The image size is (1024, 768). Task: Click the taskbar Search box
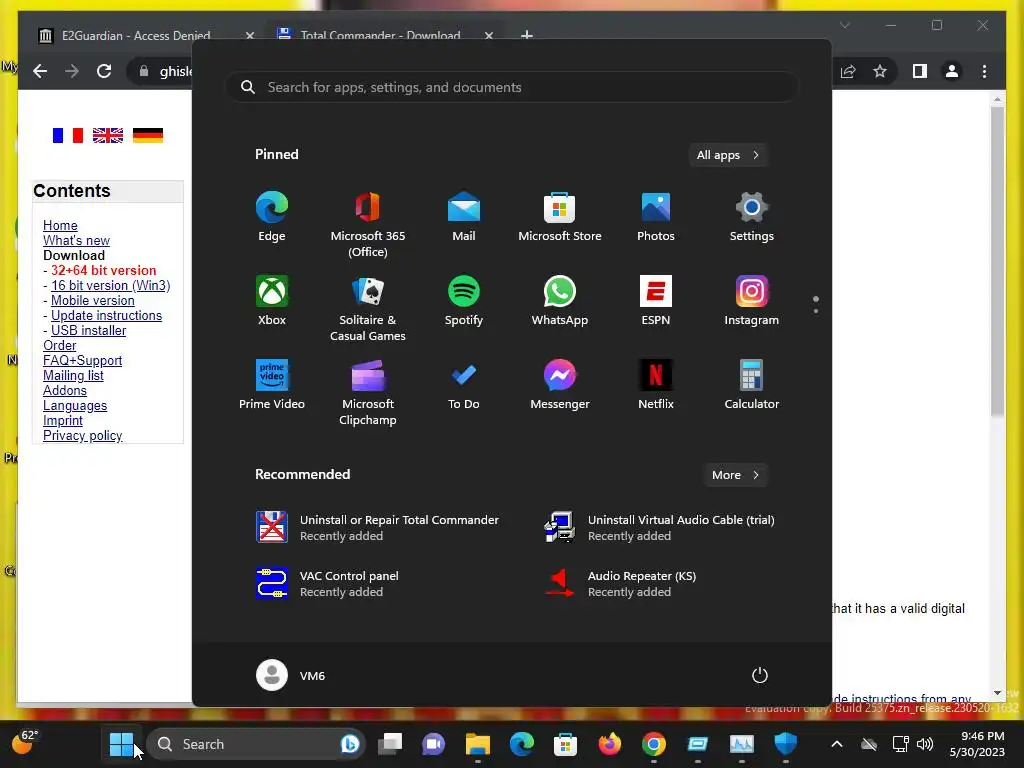(255, 744)
